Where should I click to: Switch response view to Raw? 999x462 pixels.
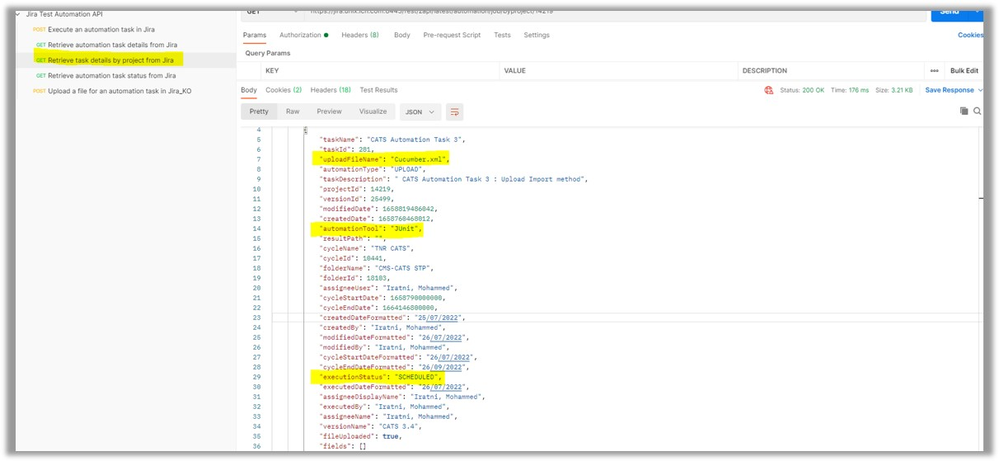pyautogui.click(x=293, y=112)
